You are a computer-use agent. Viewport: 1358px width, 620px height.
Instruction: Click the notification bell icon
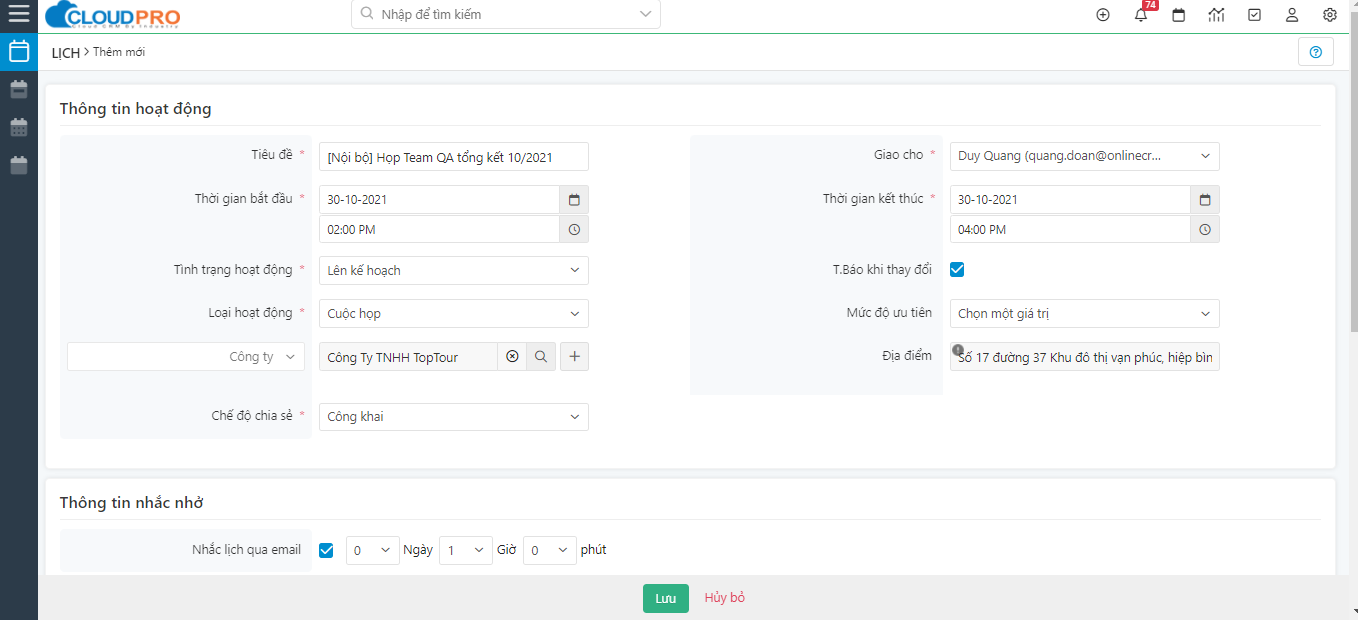click(x=1141, y=15)
